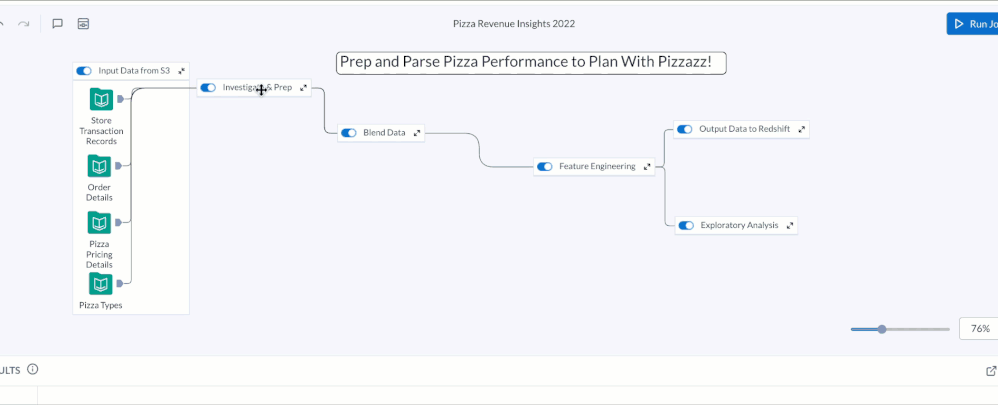Click the view settings toolbar icon
Viewport: 998px width, 405px height.
click(83, 23)
